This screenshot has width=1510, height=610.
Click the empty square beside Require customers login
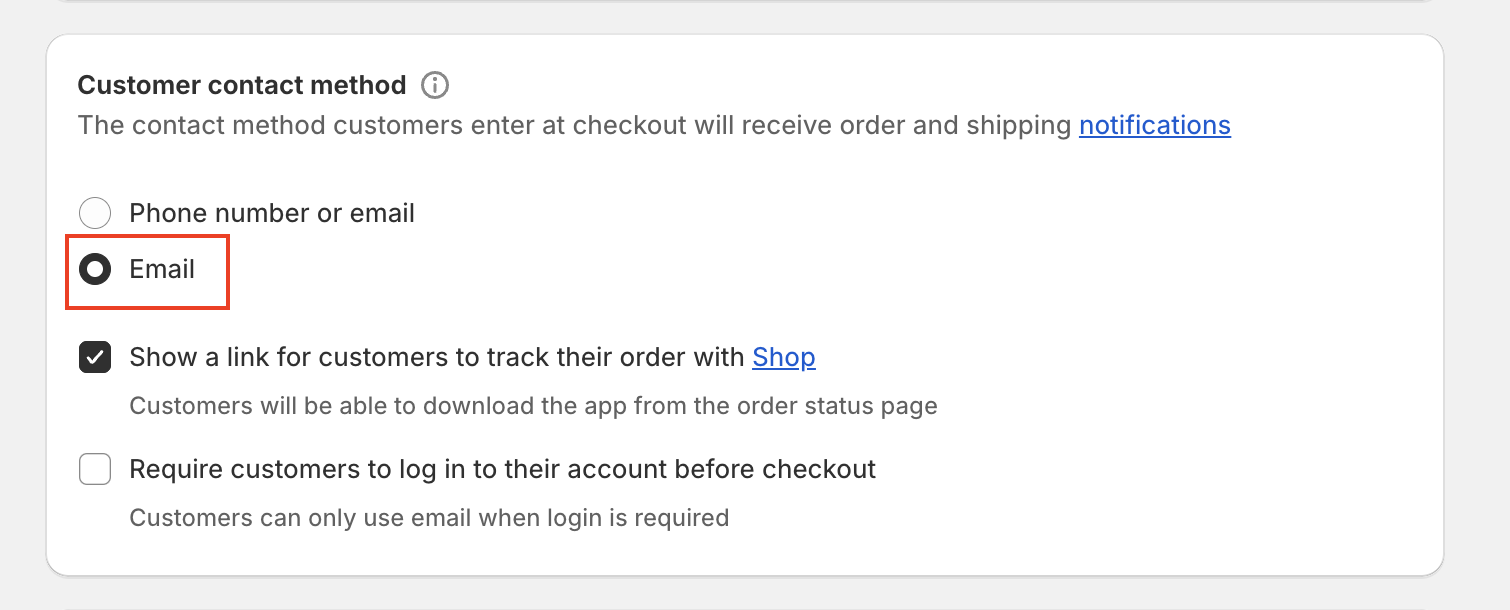pyautogui.click(x=95, y=469)
